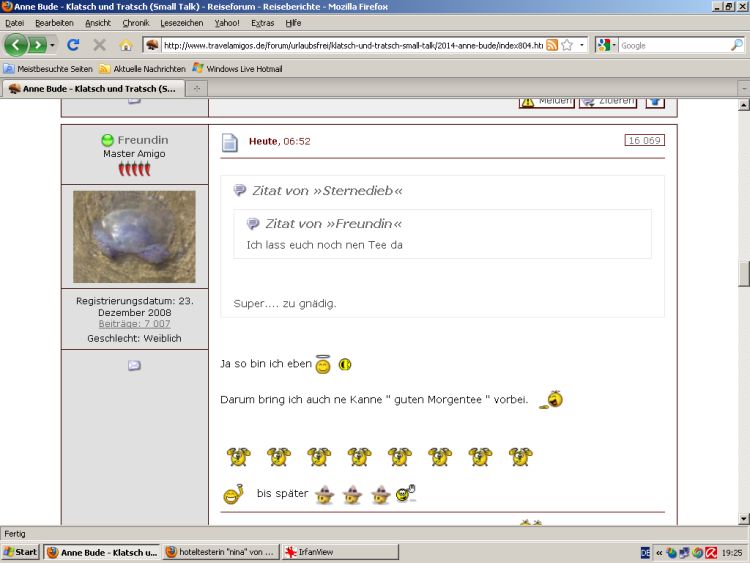The width and height of the screenshot is (750, 563).
Task: Click post number 16.069 link
Action: point(644,141)
